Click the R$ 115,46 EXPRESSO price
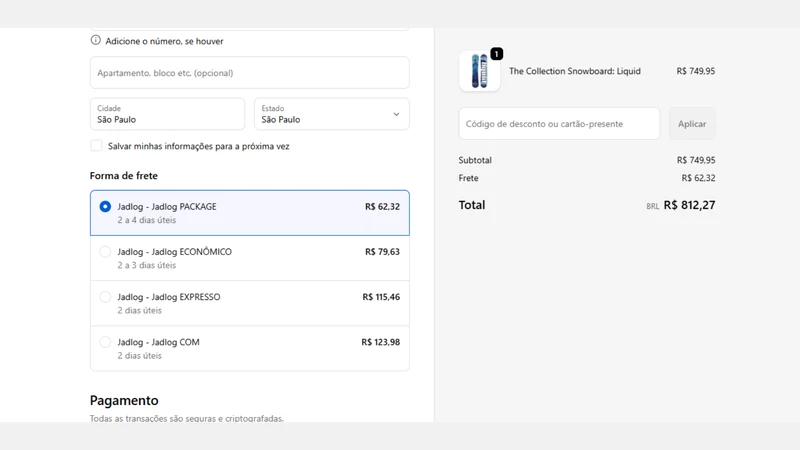This screenshot has height=450, width=800. [x=381, y=297]
